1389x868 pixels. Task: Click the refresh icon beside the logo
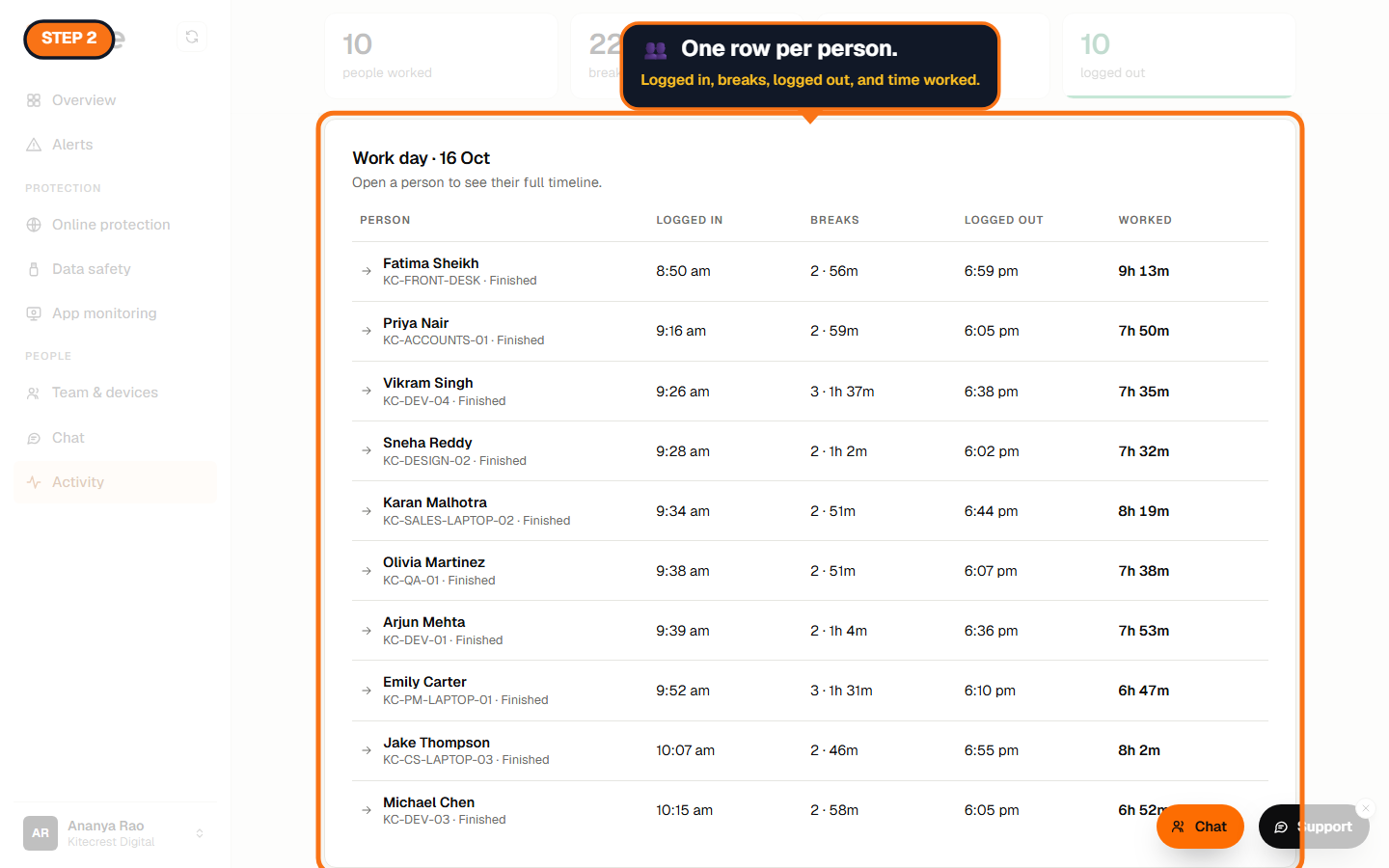pyautogui.click(x=192, y=37)
